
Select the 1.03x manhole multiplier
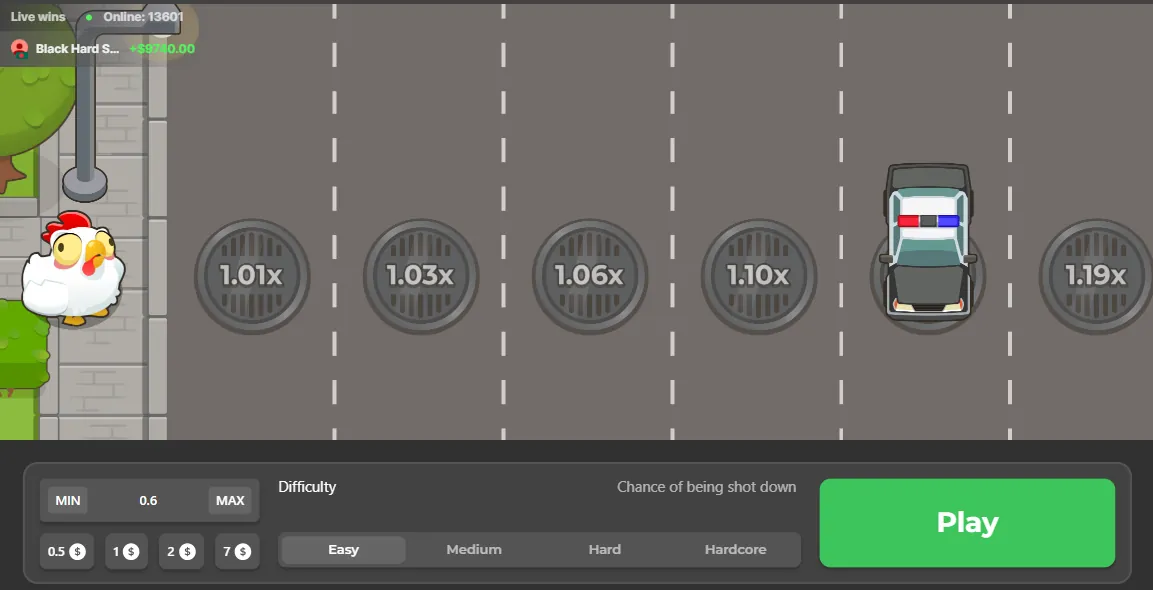(x=421, y=276)
